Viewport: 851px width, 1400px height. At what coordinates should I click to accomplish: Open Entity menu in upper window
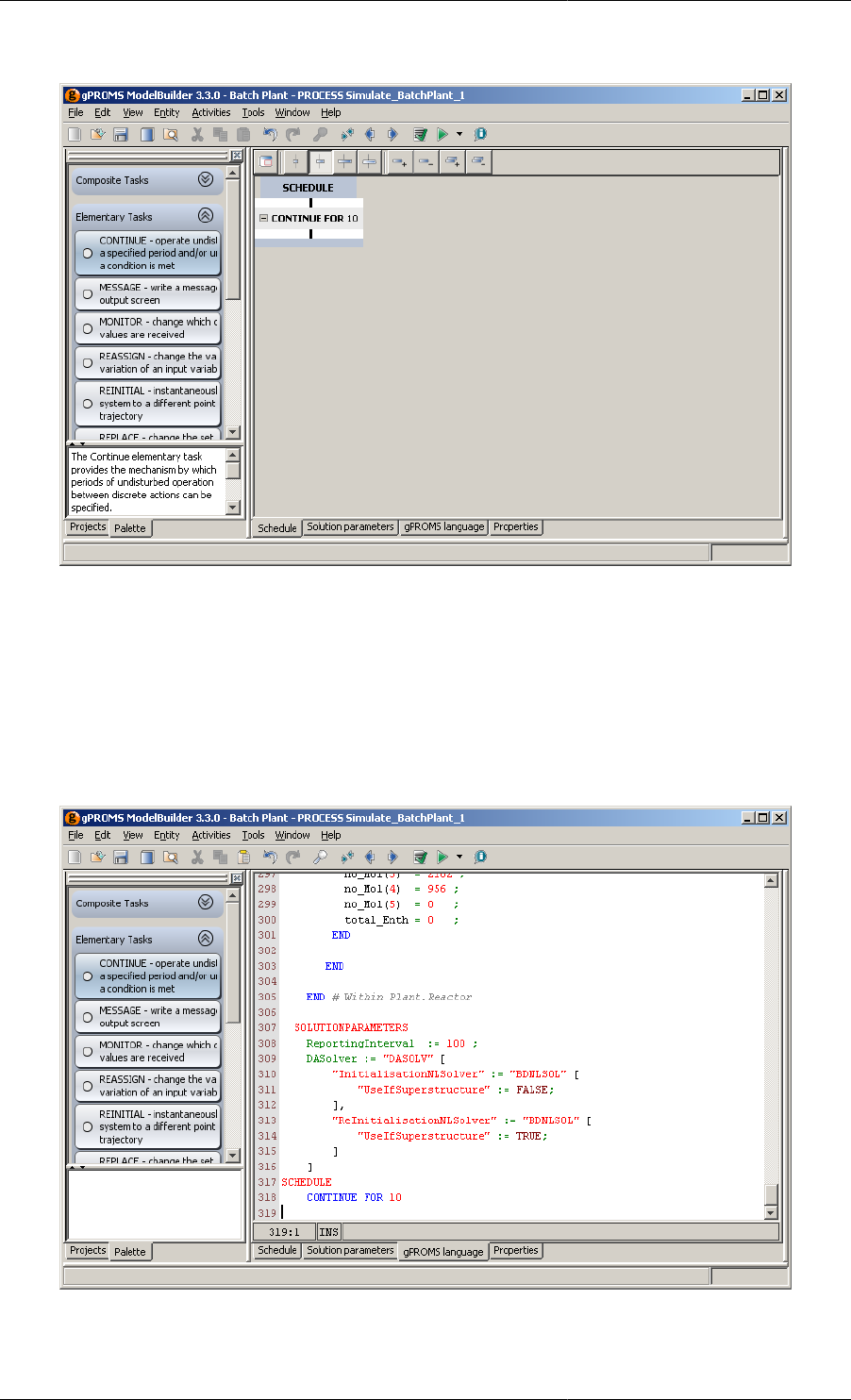click(x=167, y=112)
